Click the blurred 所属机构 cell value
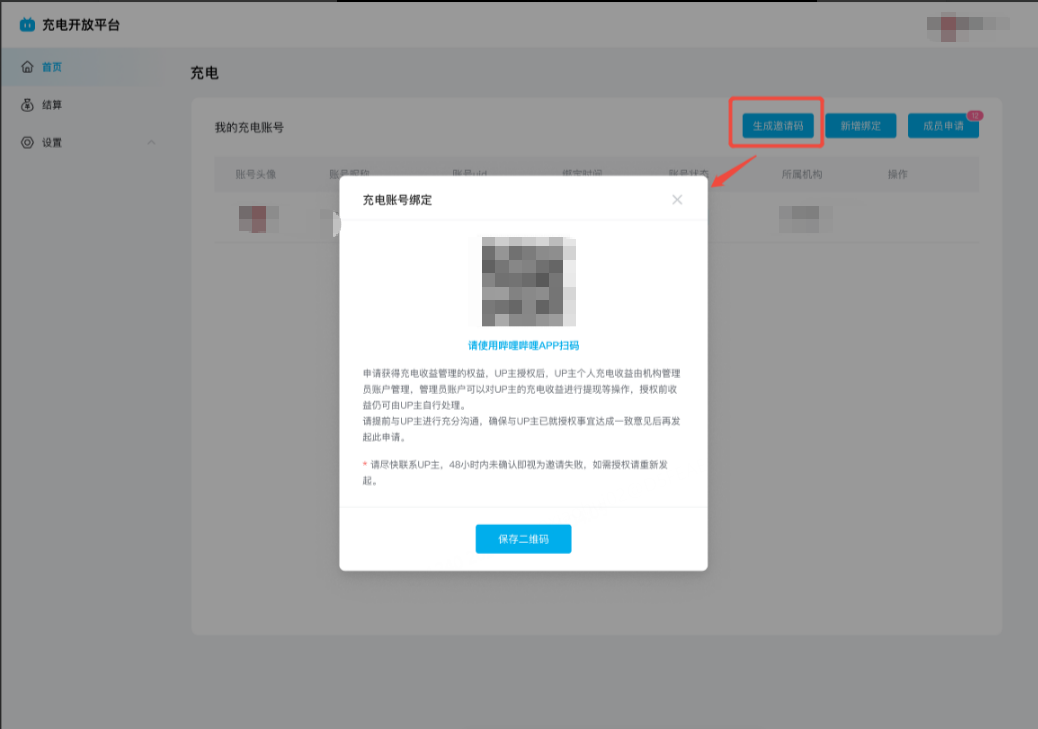The image size is (1038, 729). click(x=804, y=219)
